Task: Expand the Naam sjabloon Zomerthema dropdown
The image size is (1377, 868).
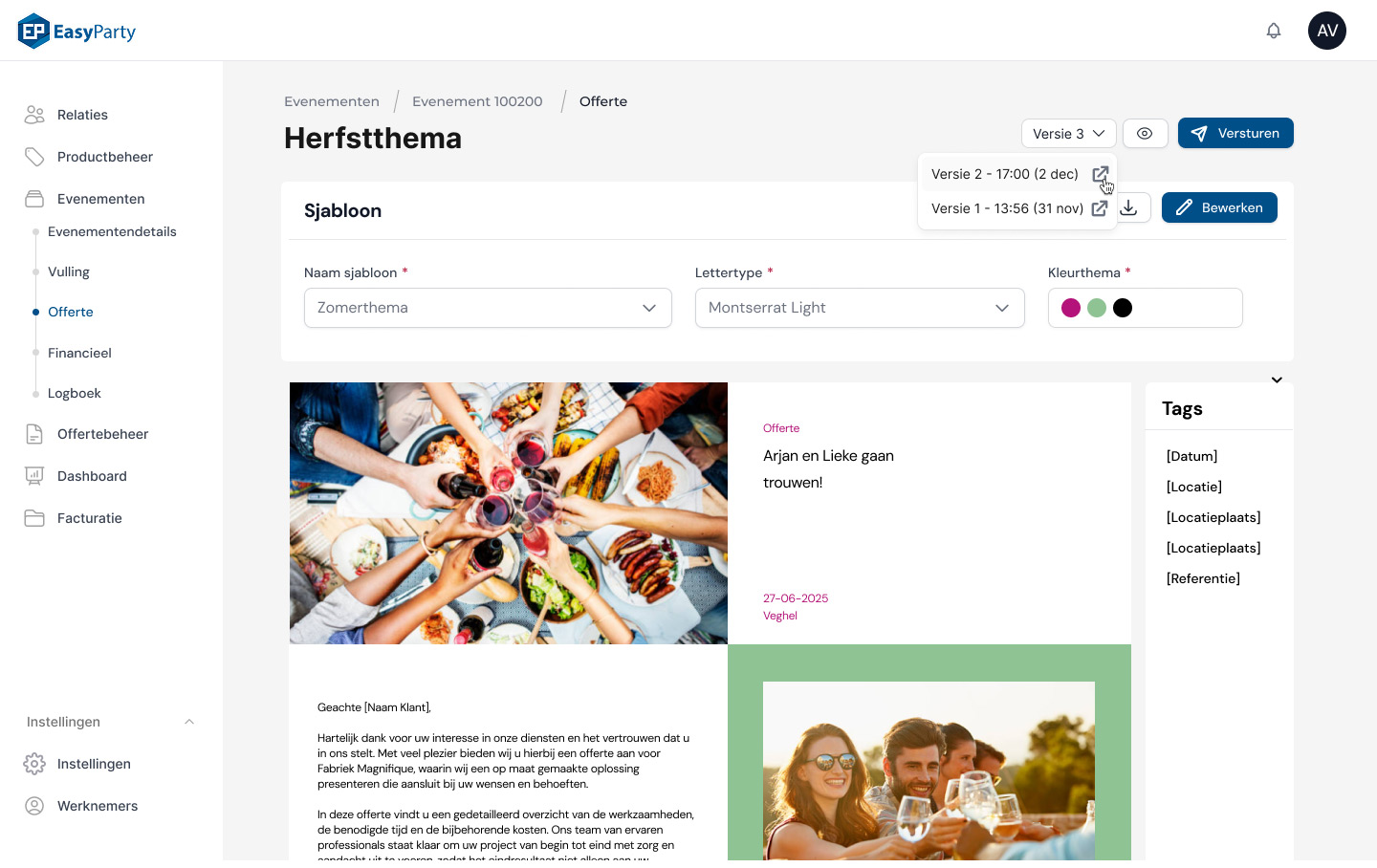Action: click(x=488, y=308)
